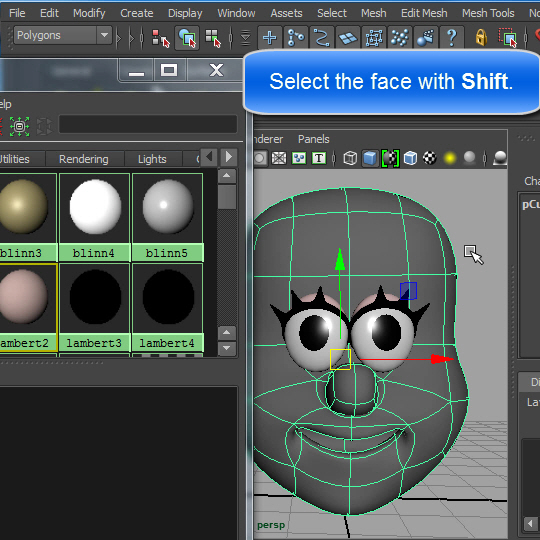Toggle Snap to curves icon
Image resolution: width=540 pixels, height=540 pixels.
pyautogui.click(x=296, y=37)
